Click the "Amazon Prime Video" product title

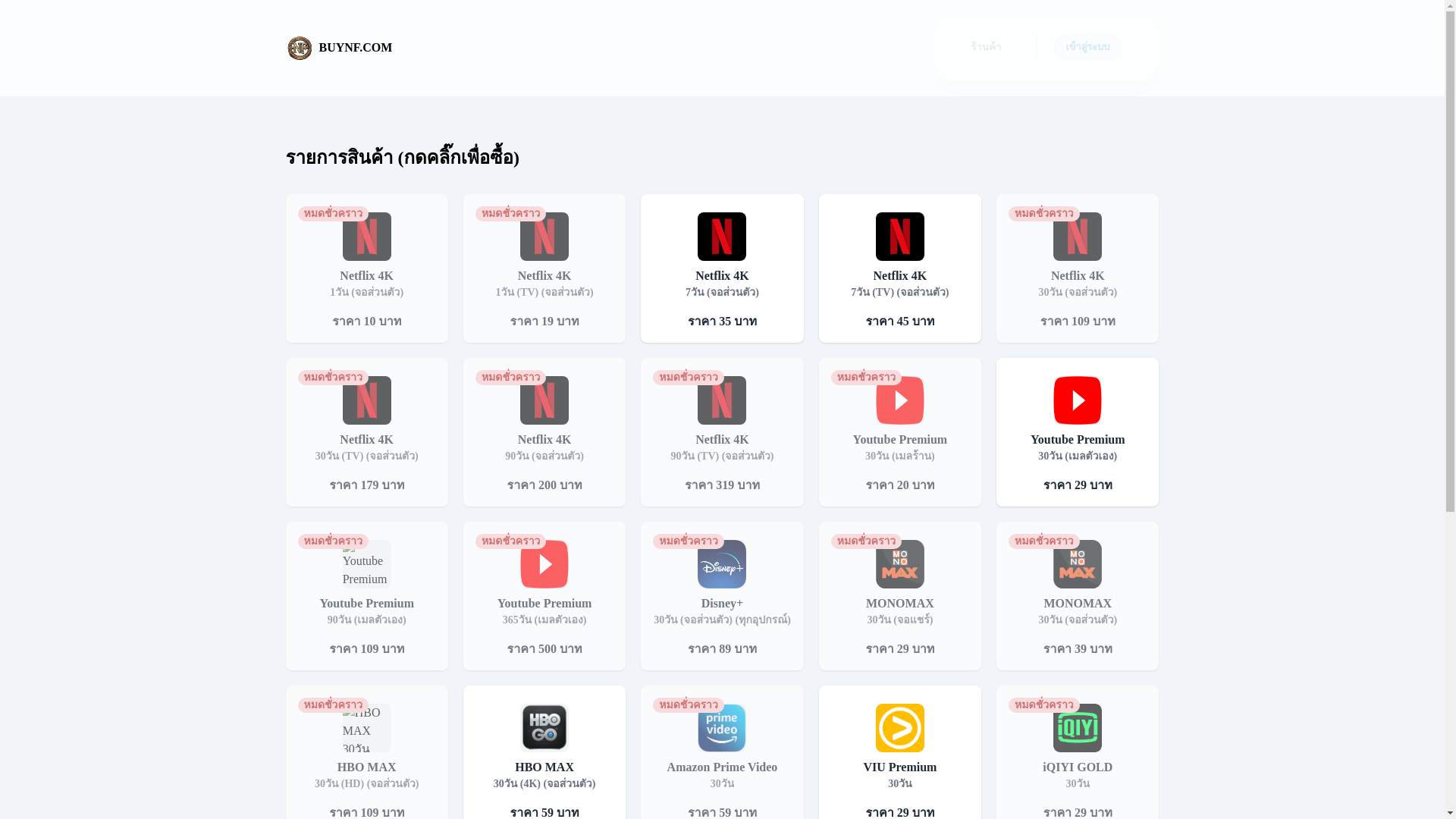[x=722, y=767]
